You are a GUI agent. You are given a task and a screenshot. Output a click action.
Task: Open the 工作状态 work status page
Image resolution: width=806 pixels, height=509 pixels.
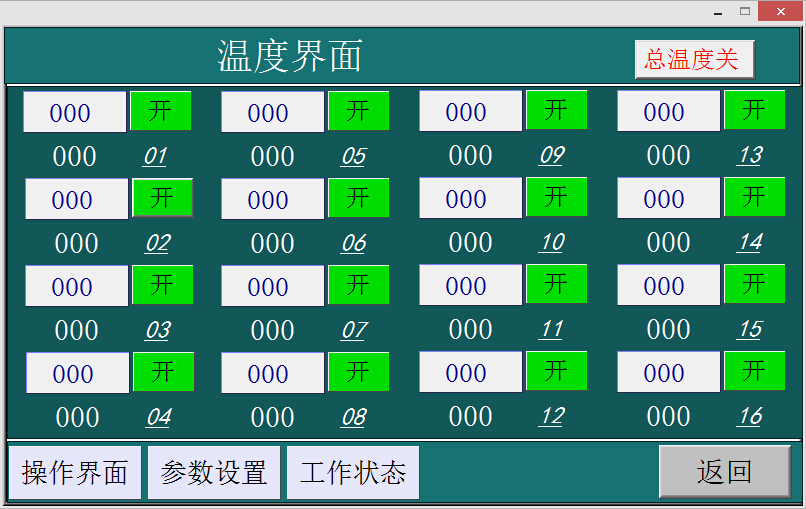tap(353, 472)
